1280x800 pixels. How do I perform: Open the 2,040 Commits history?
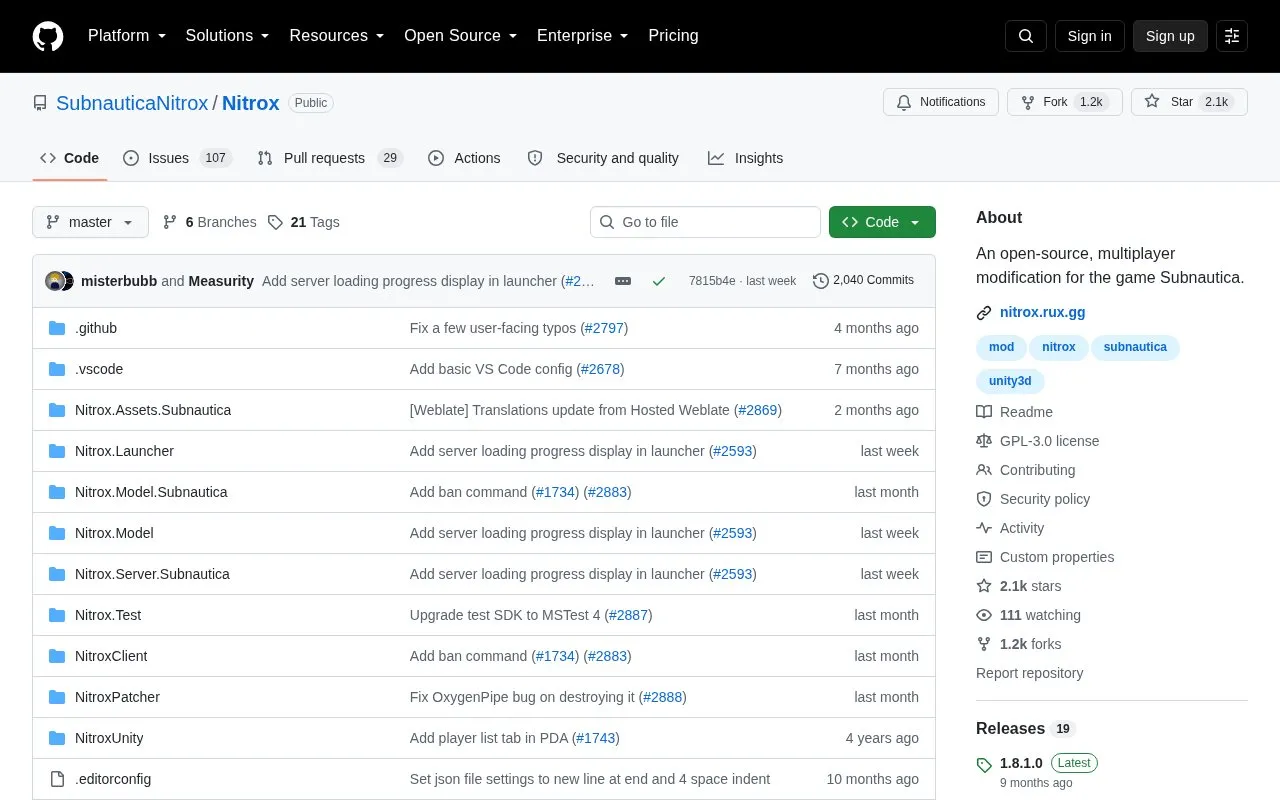click(864, 281)
